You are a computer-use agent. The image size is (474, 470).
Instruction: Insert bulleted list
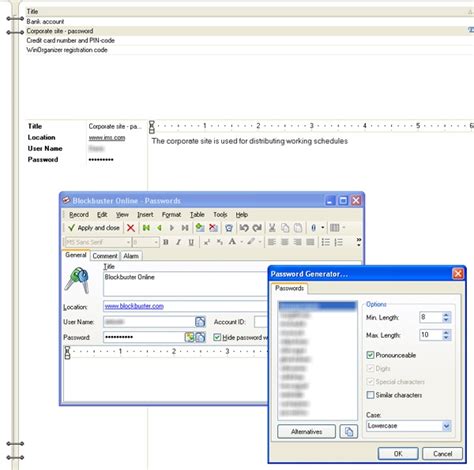point(326,242)
